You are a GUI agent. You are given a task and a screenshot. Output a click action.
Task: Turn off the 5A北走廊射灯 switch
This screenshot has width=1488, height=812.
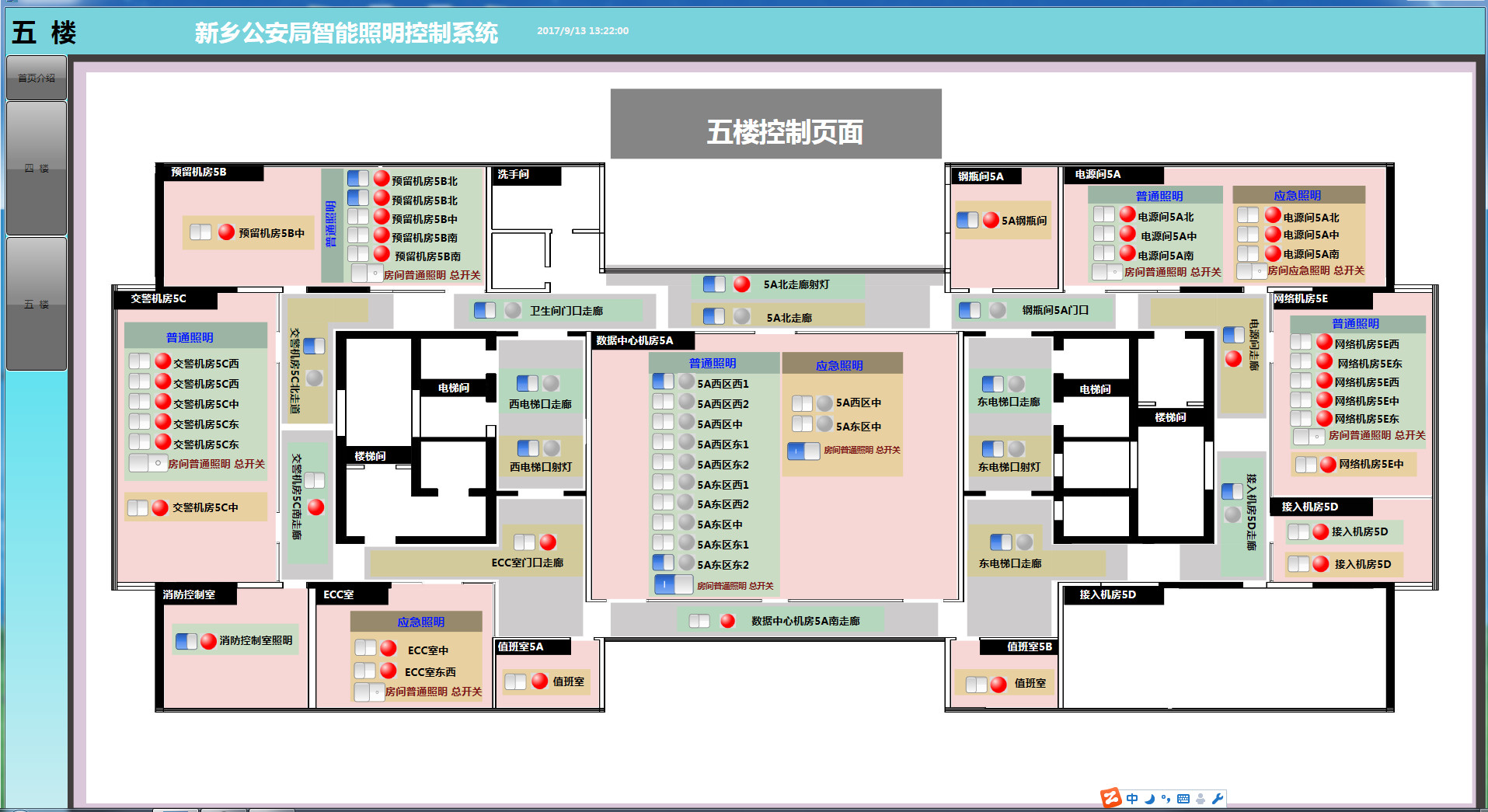(x=714, y=284)
